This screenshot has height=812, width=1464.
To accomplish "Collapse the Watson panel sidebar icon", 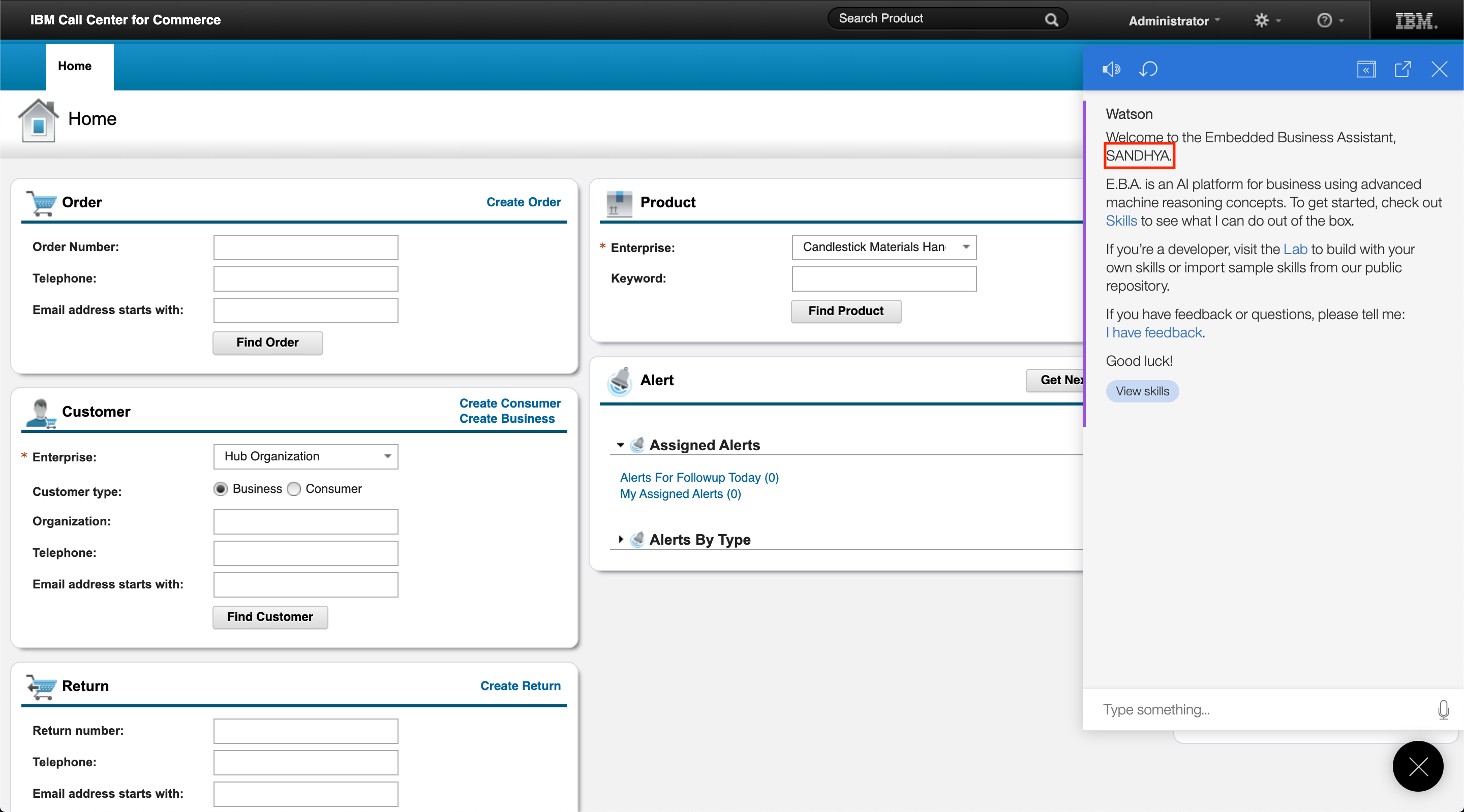I will pyautogui.click(x=1366, y=69).
